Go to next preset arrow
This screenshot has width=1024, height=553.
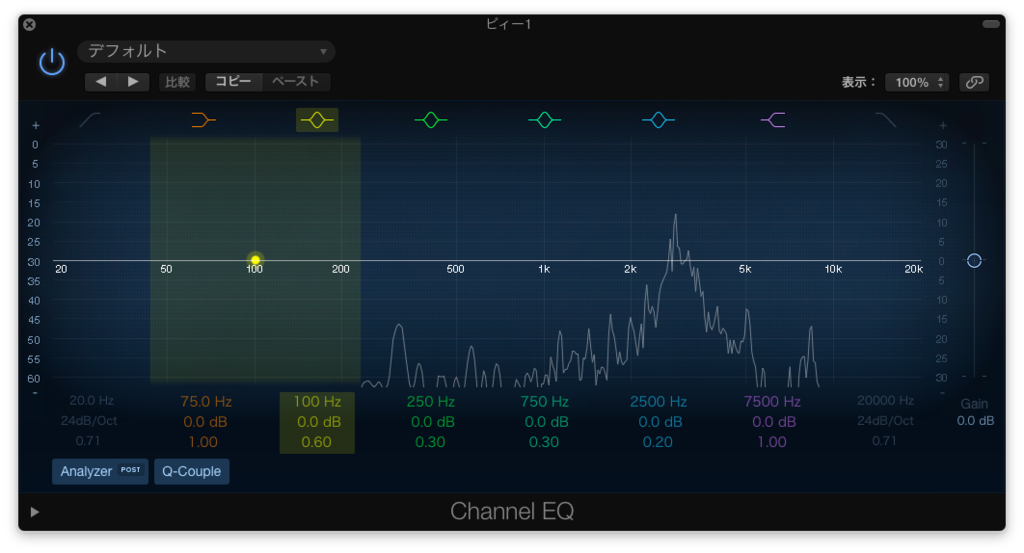[133, 82]
